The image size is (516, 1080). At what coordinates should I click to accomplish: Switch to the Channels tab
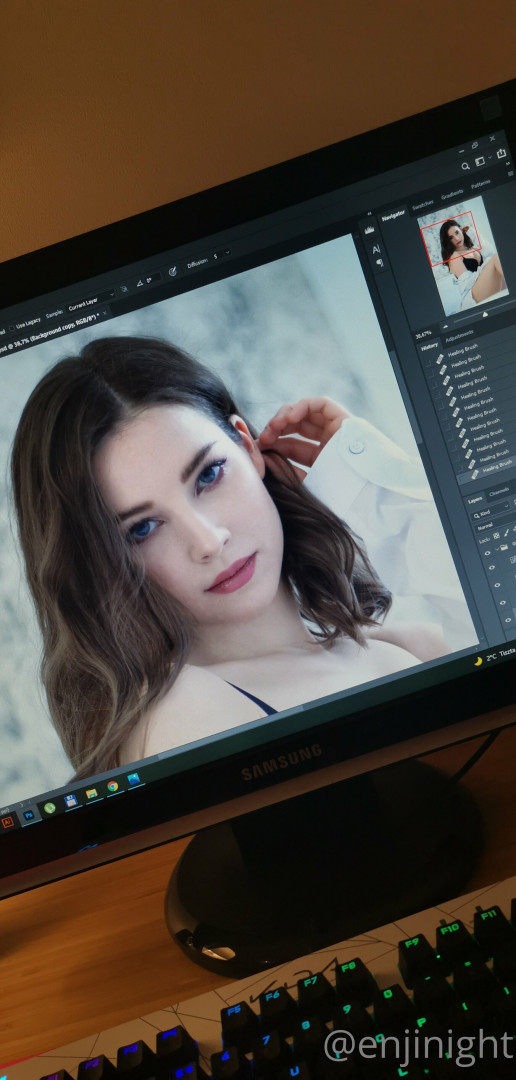click(x=499, y=492)
